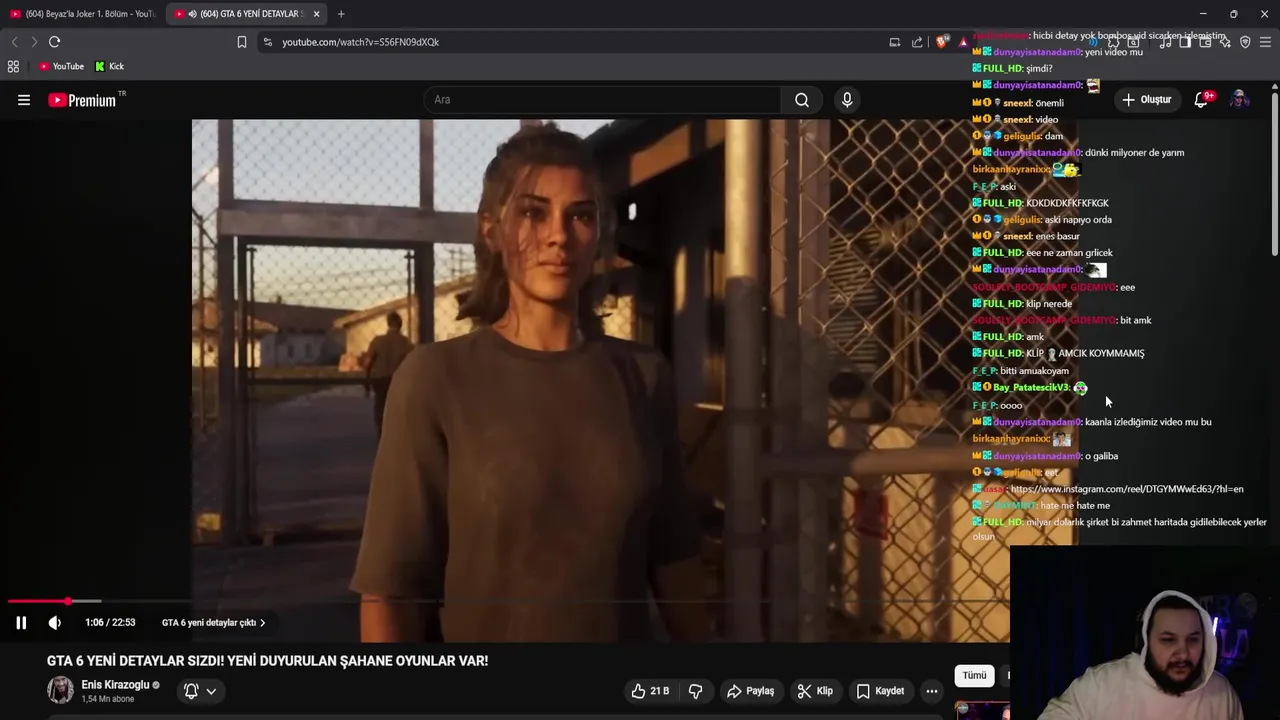The height and width of the screenshot is (720, 1280).
Task: Close the GTA 6 YENİ DETAYLAR tab
Action: coord(316,14)
